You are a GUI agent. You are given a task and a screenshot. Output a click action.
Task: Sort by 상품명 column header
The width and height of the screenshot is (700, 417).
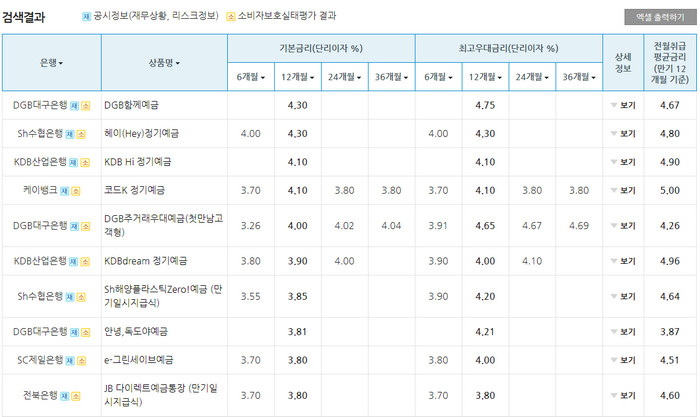point(164,63)
